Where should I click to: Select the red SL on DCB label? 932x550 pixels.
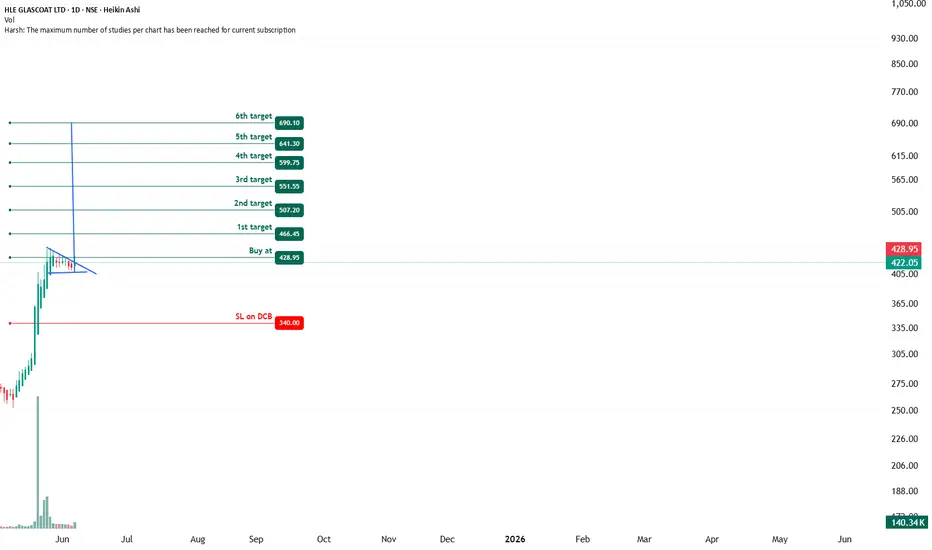click(253, 316)
